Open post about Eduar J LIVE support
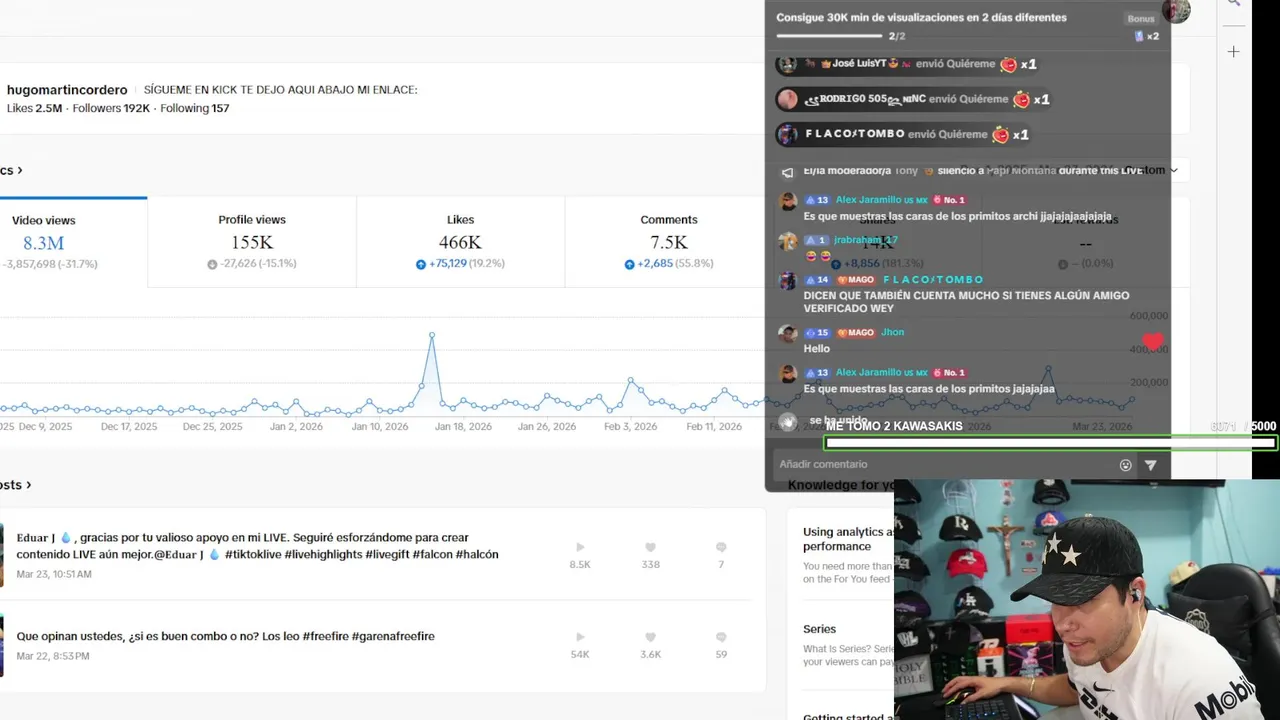Image resolution: width=1280 pixels, height=720 pixels. (258, 546)
